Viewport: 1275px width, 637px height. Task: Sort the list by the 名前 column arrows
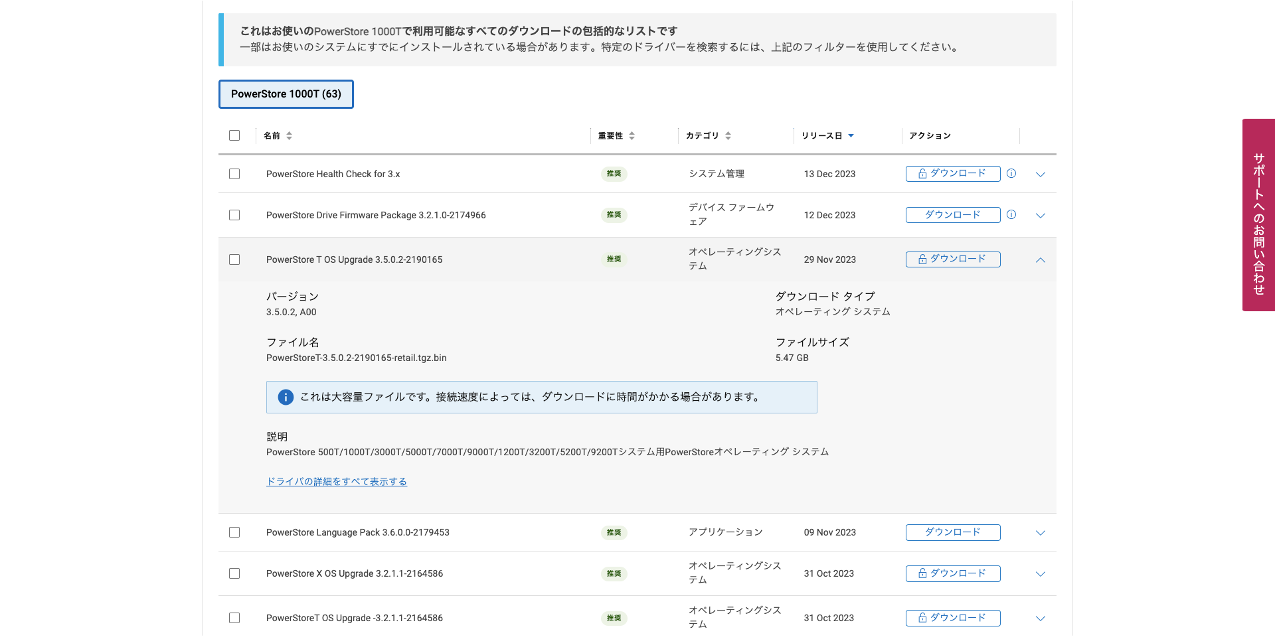(x=289, y=136)
